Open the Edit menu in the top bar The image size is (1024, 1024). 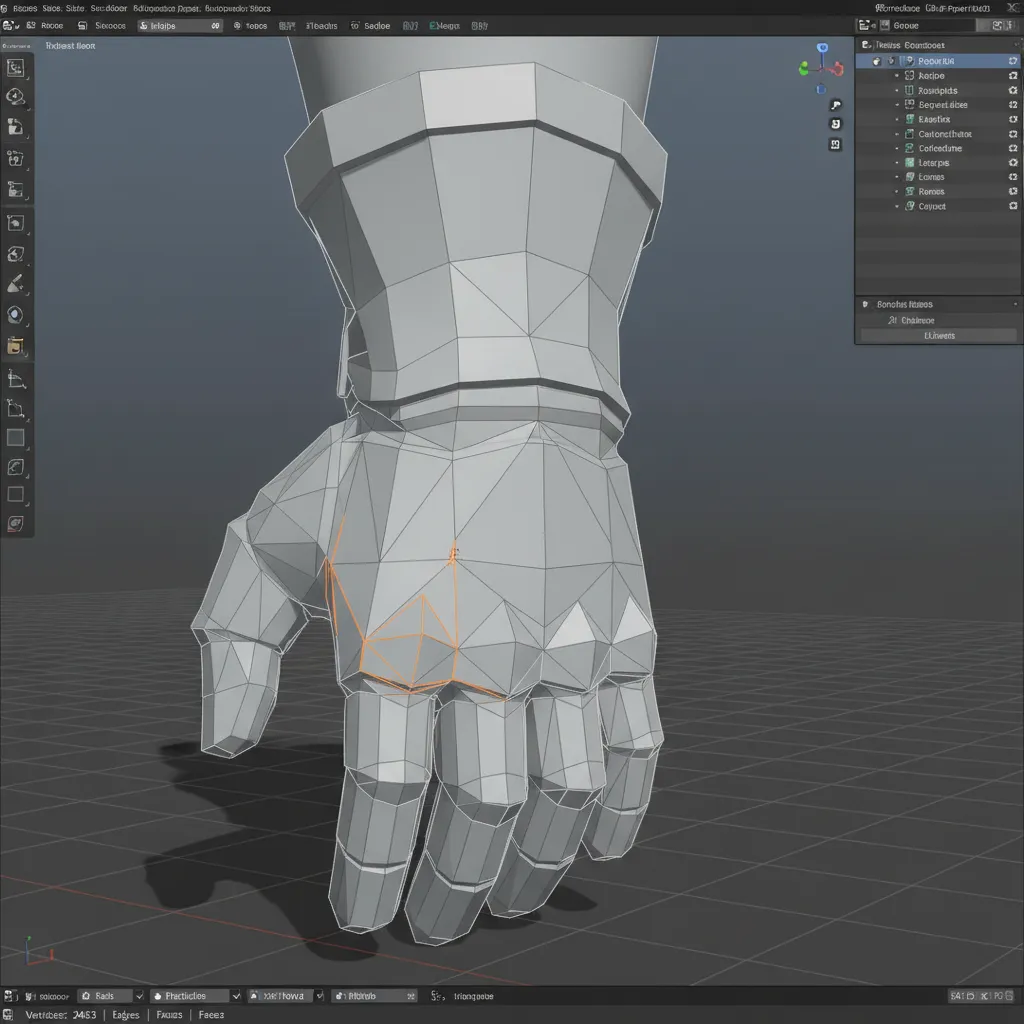(x=55, y=7)
